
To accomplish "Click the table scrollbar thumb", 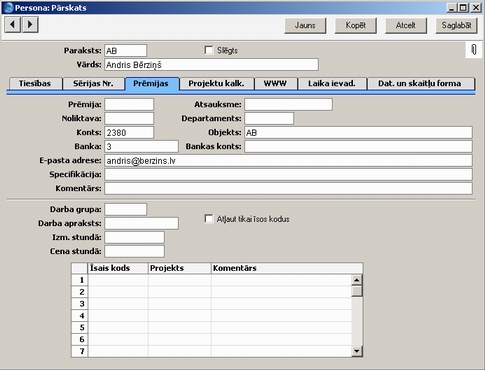I will (x=357, y=291).
